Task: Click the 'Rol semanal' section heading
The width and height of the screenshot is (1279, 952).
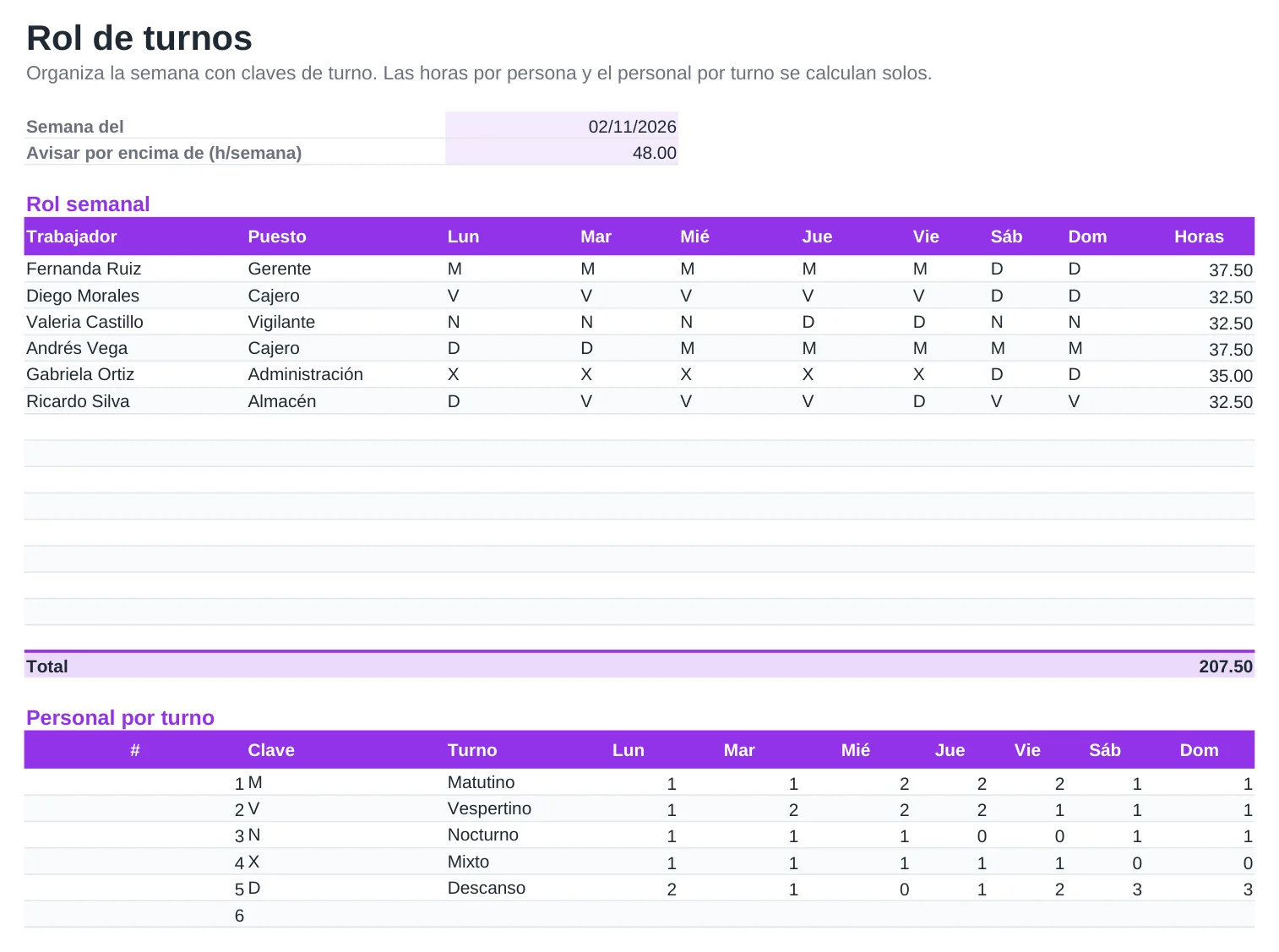Action: 88,204
